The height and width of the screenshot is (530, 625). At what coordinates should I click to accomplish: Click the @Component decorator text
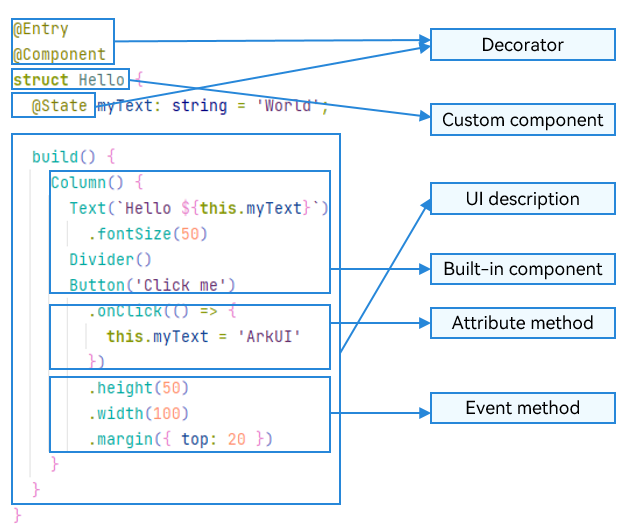click(59, 55)
